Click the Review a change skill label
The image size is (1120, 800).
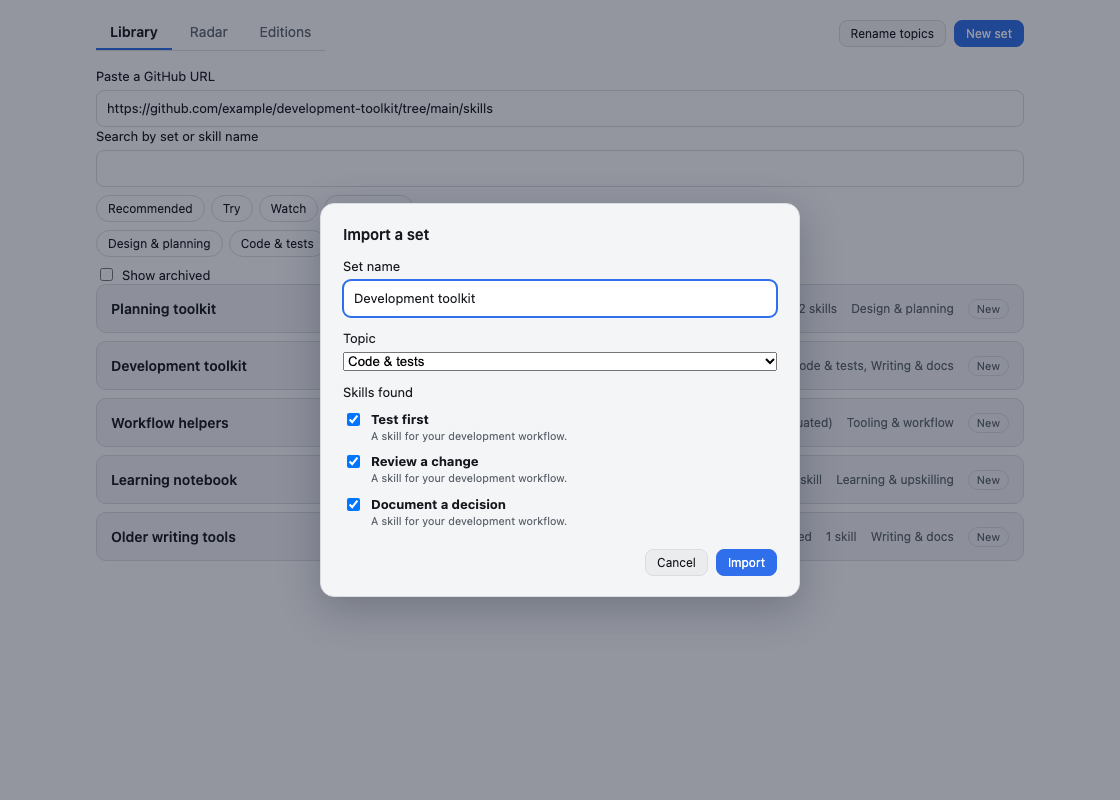click(x=424, y=461)
